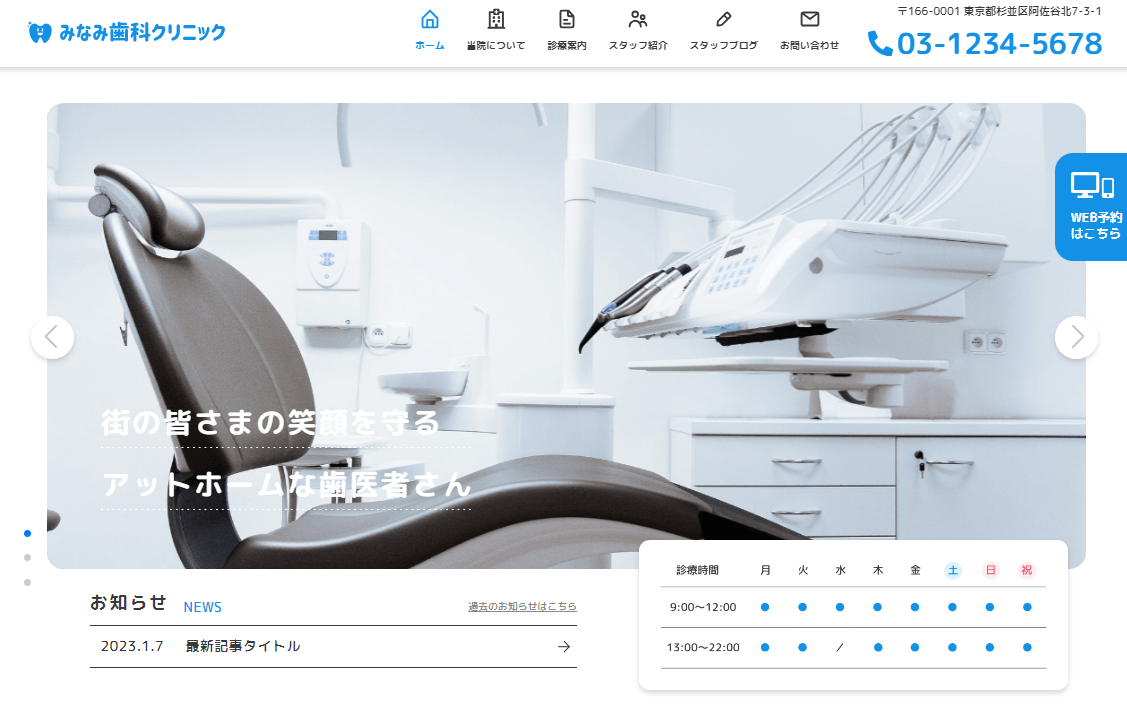Open the スタッフブログ menu item
This screenshot has width=1127, height=709.
click(723, 30)
